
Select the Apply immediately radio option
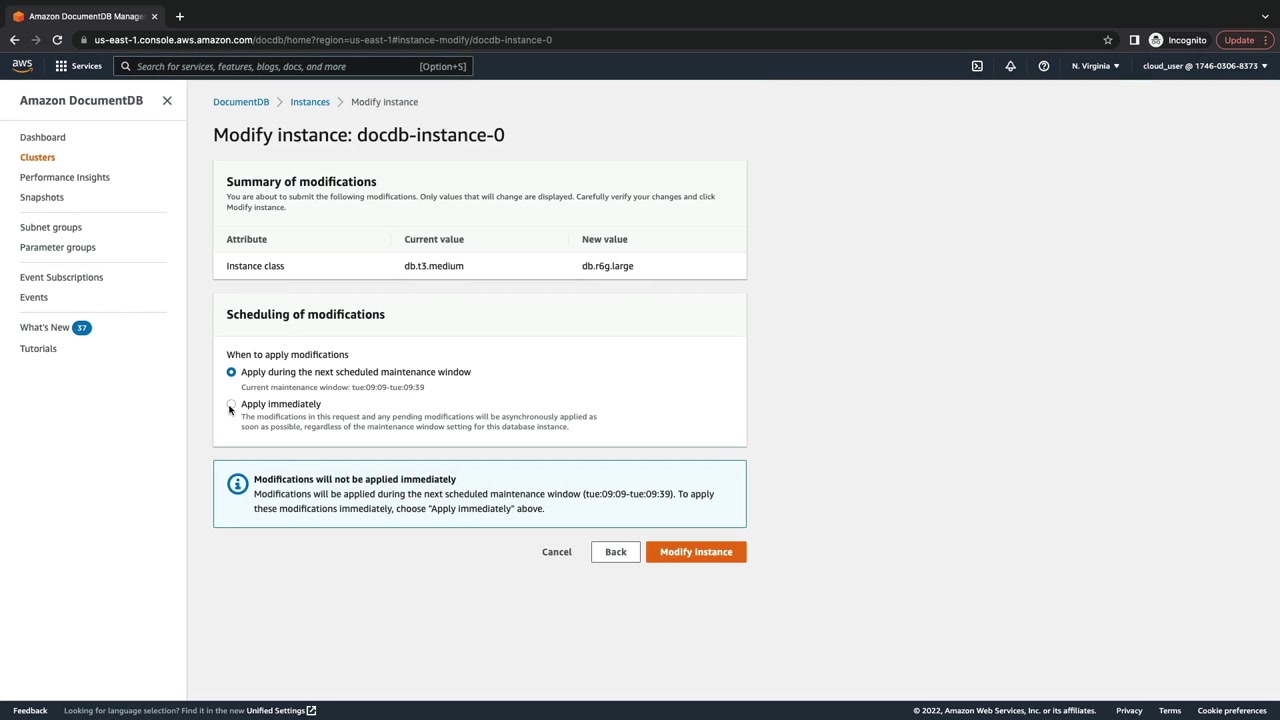coord(231,404)
